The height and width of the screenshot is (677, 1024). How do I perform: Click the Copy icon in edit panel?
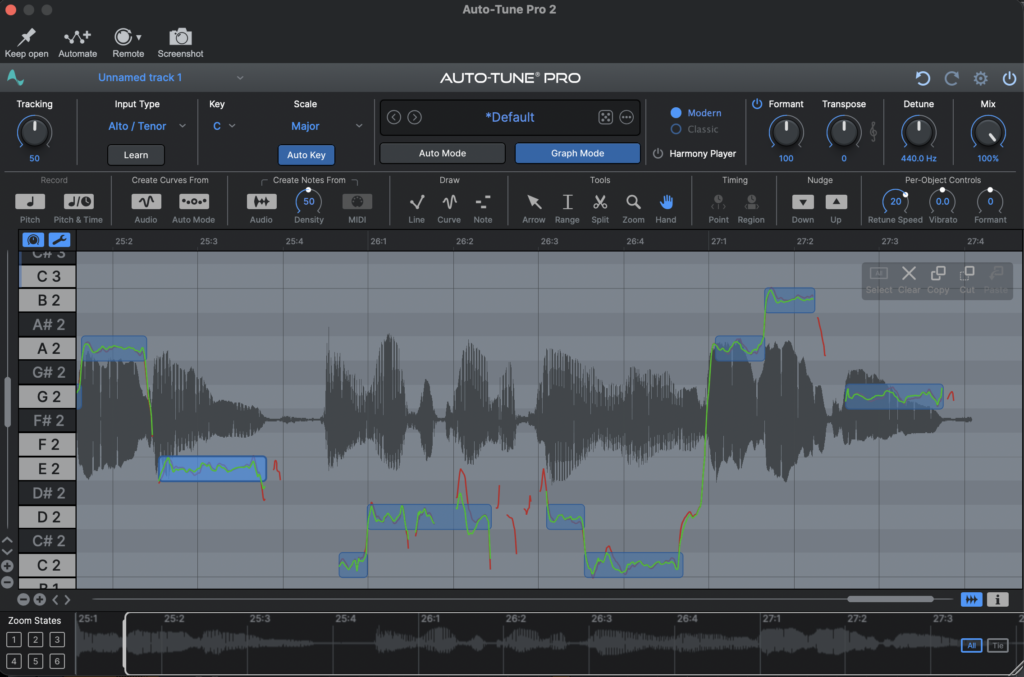pos(938,273)
